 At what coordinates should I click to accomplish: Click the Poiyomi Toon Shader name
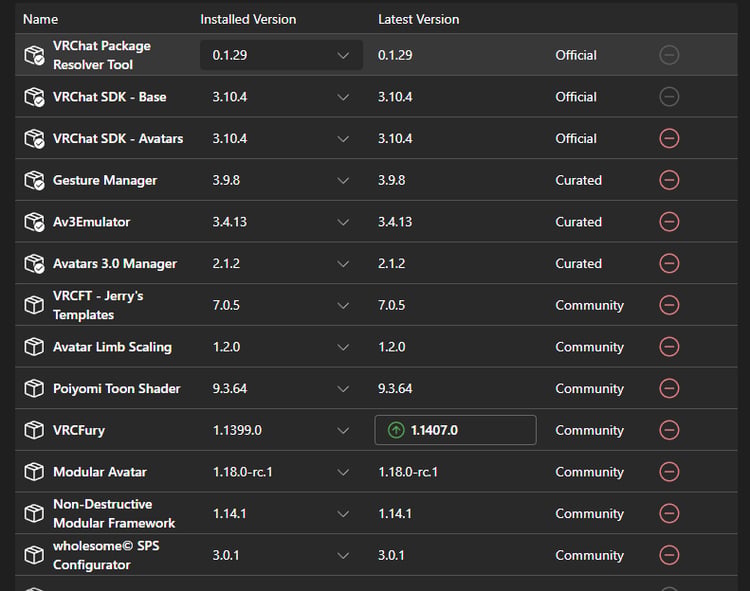coord(117,388)
